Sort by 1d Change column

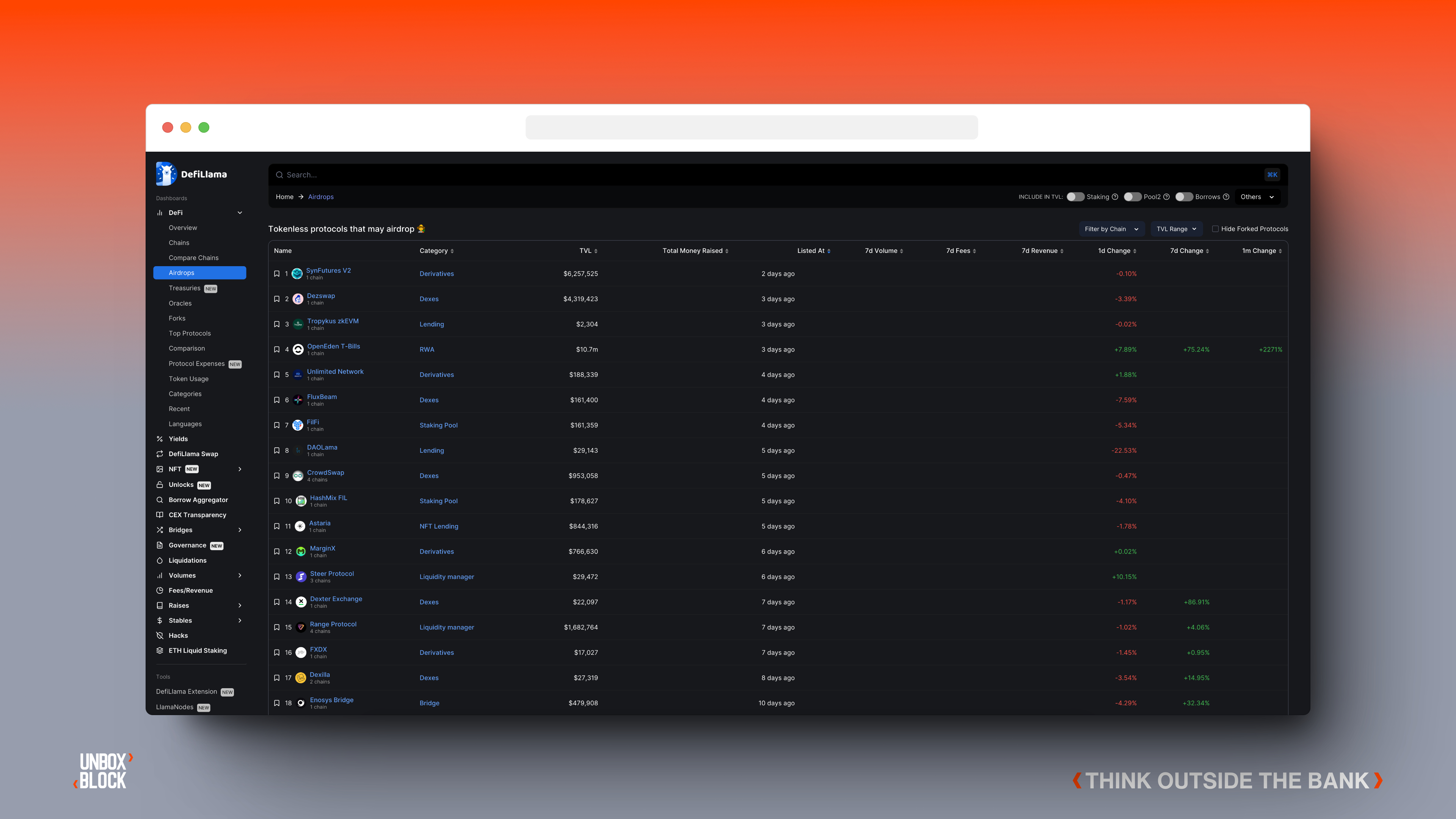(x=1117, y=251)
